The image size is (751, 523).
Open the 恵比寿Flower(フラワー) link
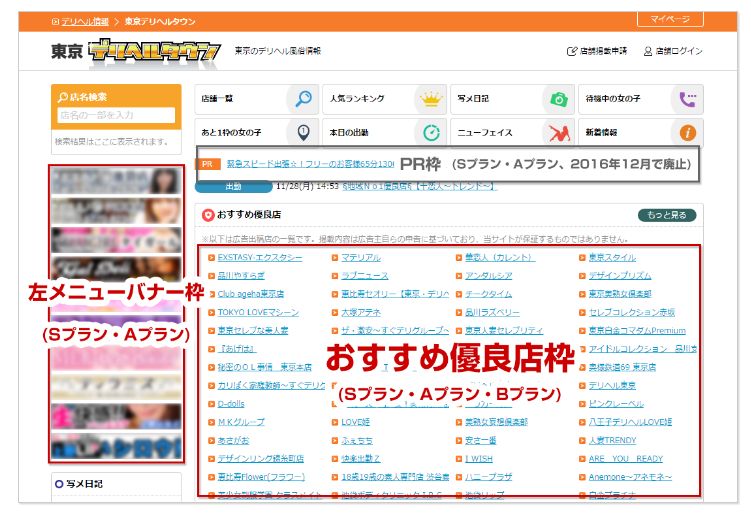pos(261,477)
